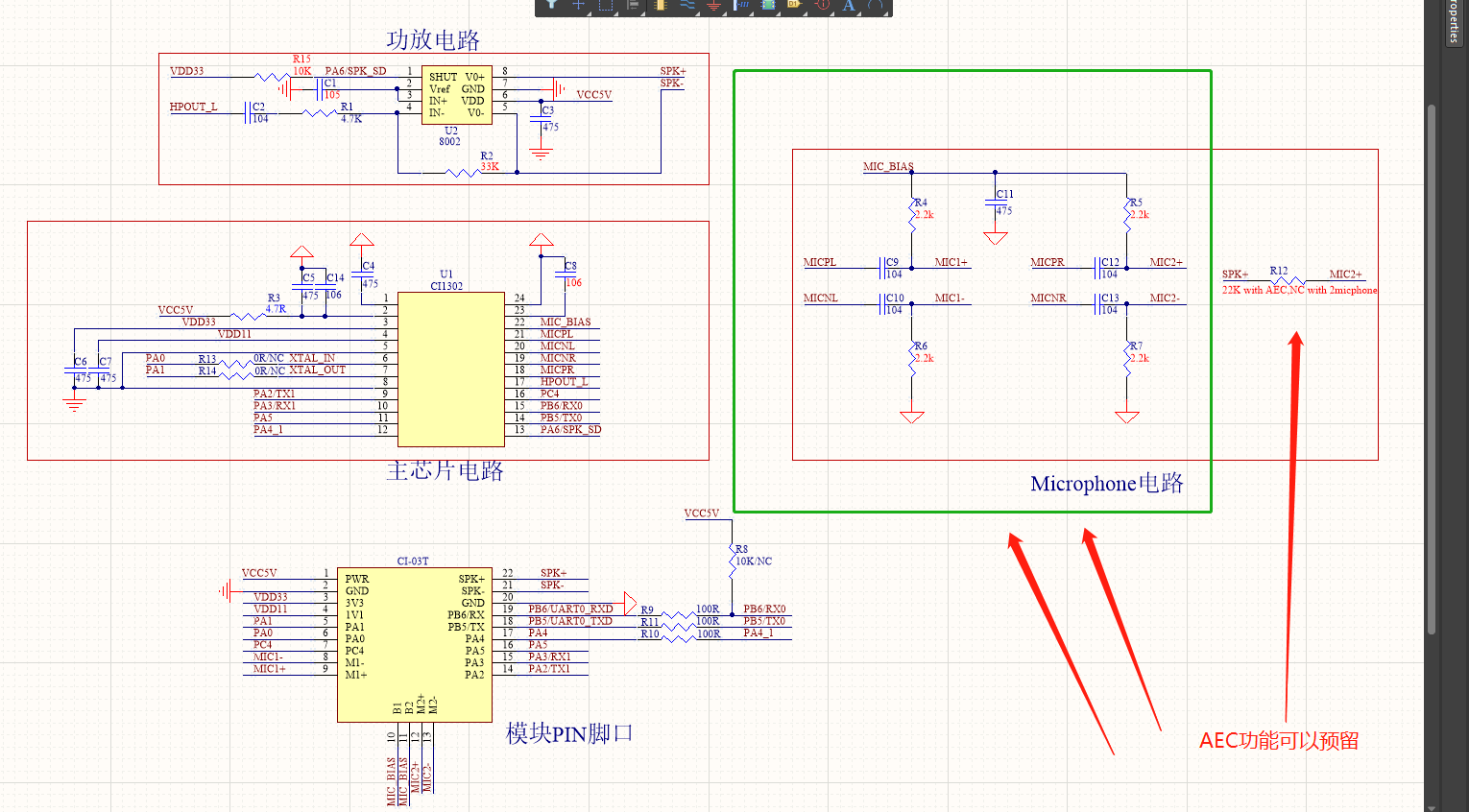Choose the dashed rectangle selection tool

click(606, 5)
